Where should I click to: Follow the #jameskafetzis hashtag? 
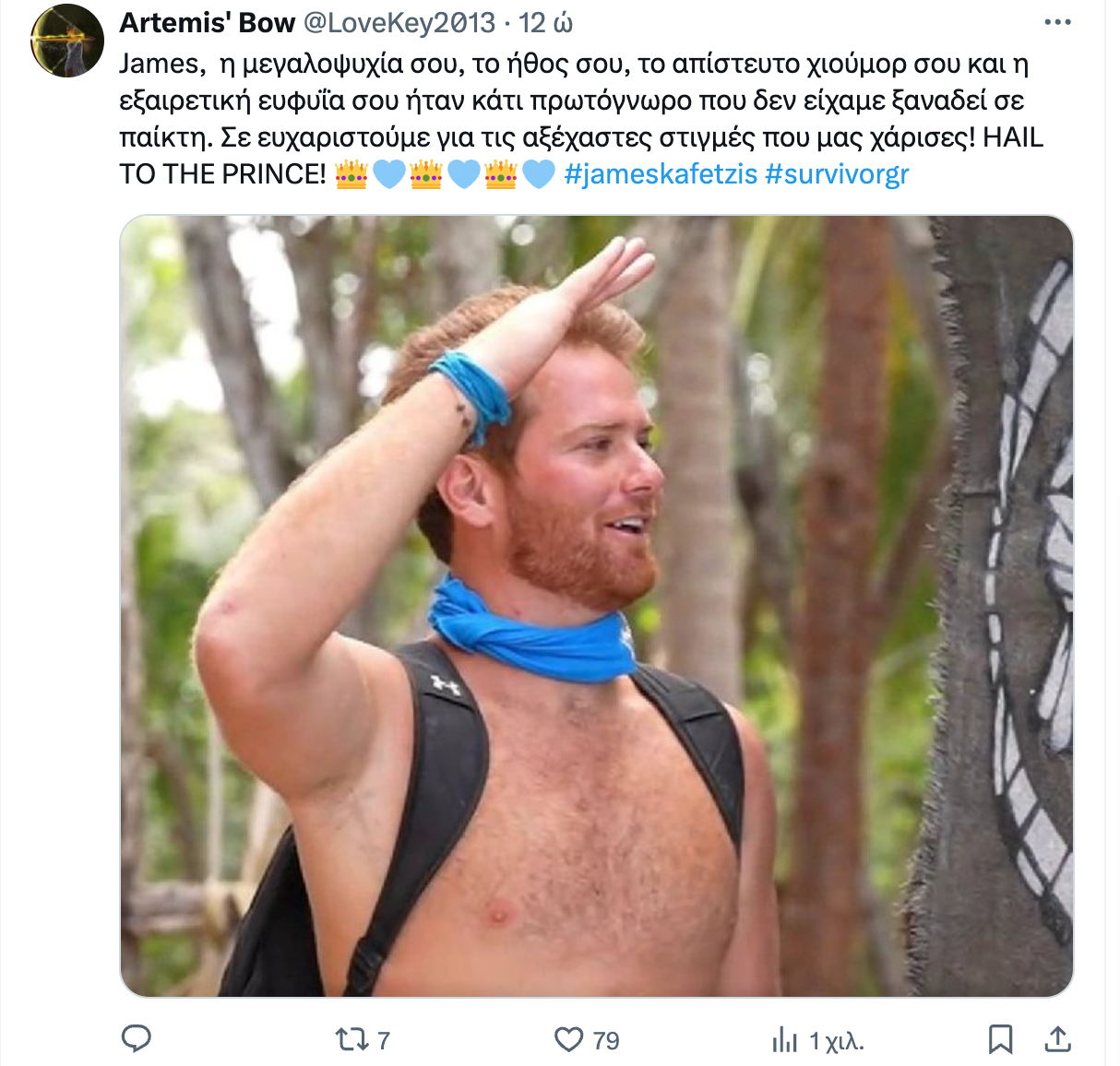pyautogui.click(x=661, y=173)
